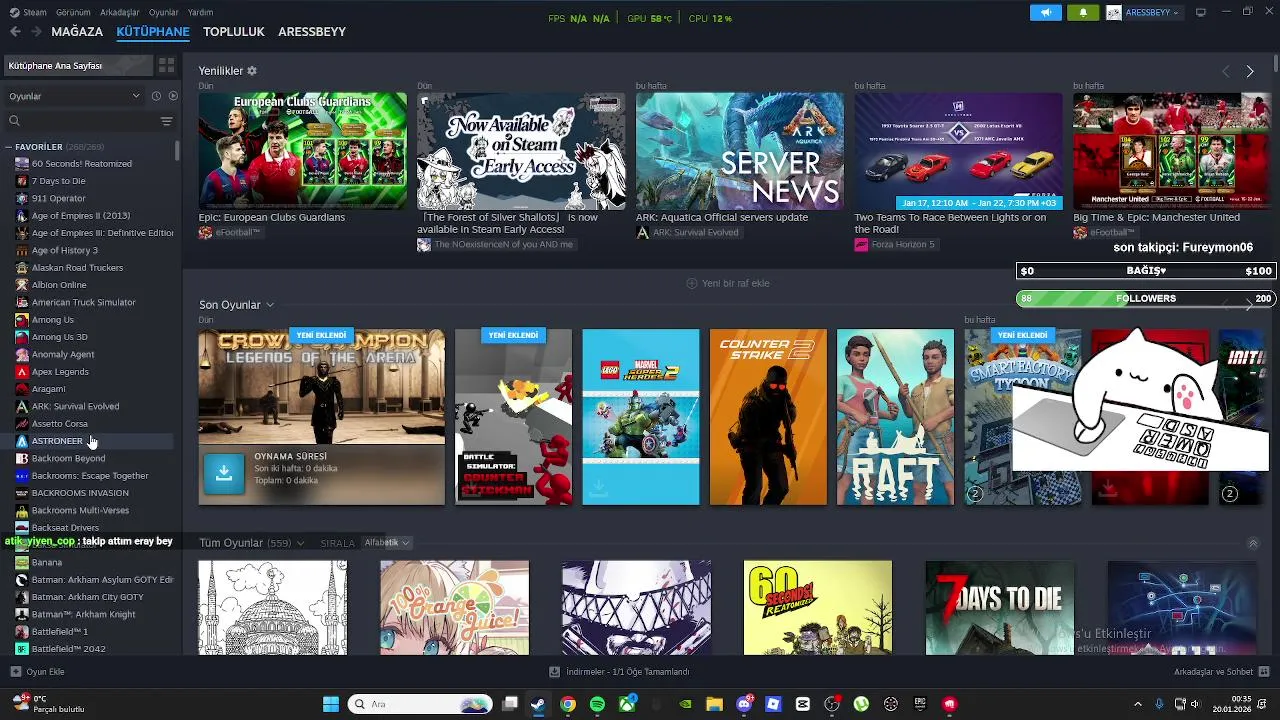Switch to Big Picture mode monitor icon
The width and height of the screenshot is (1280, 720).
(1201, 13)
